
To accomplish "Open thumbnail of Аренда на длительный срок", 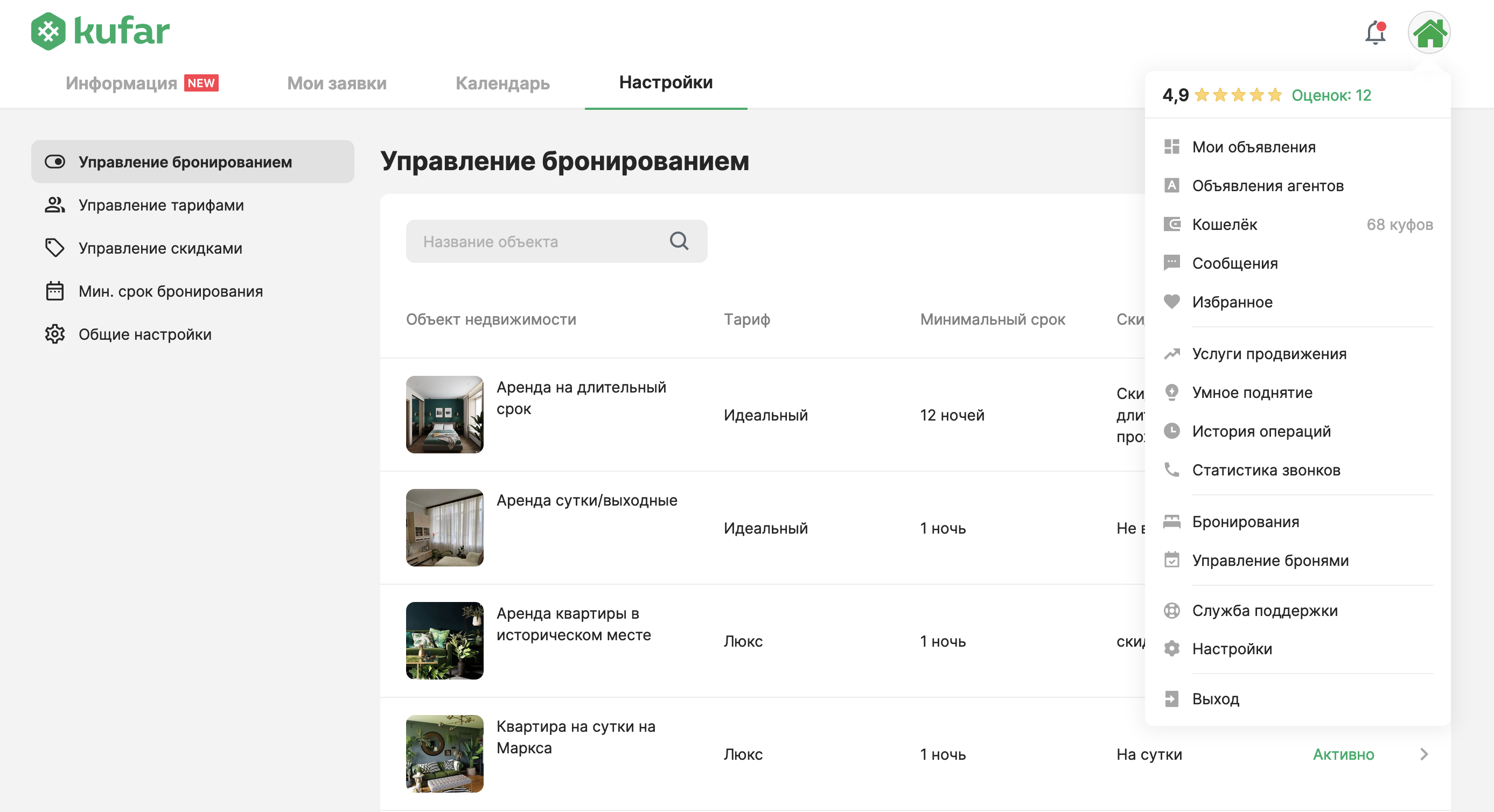I will [x=444, y=414].
